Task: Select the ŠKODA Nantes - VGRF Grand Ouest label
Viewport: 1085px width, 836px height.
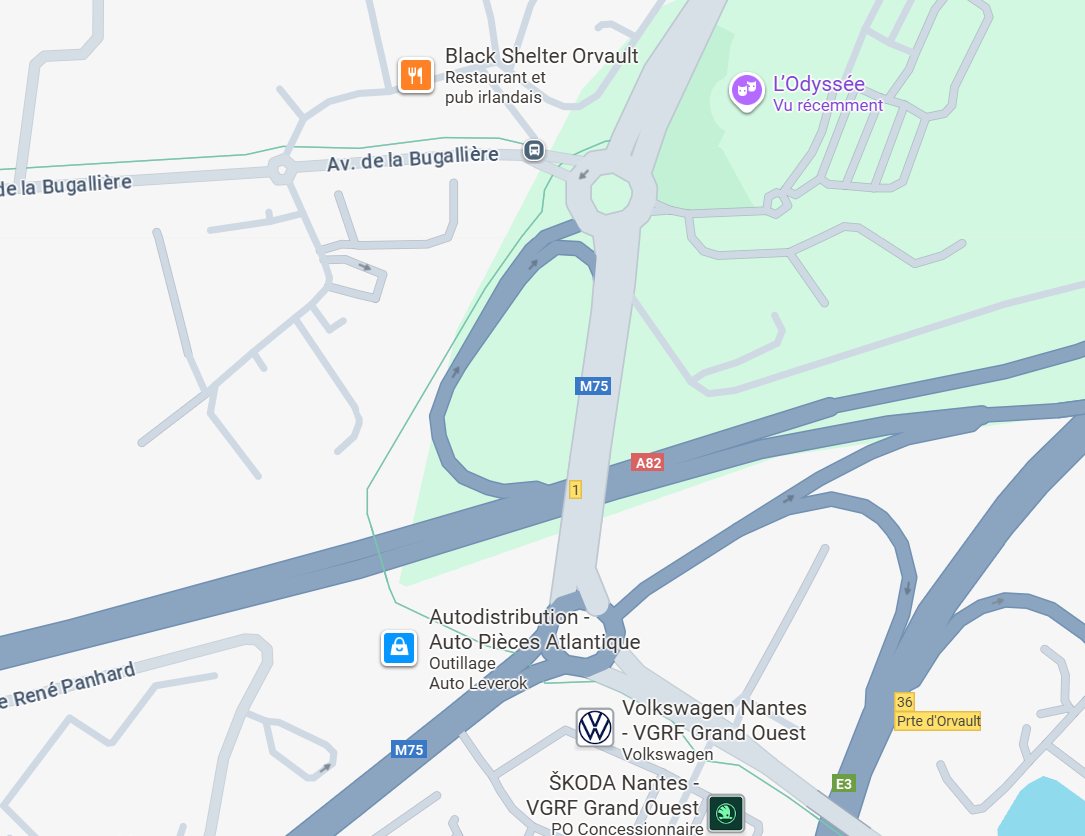Action: (612, 795)
